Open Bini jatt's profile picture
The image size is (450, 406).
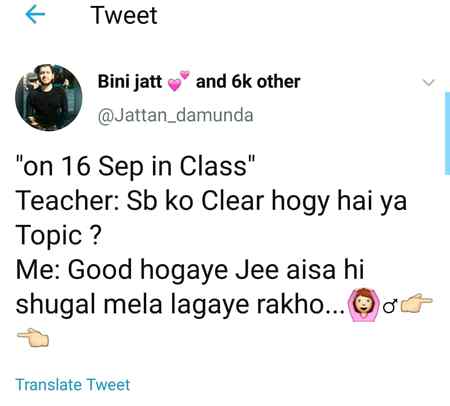49,97
